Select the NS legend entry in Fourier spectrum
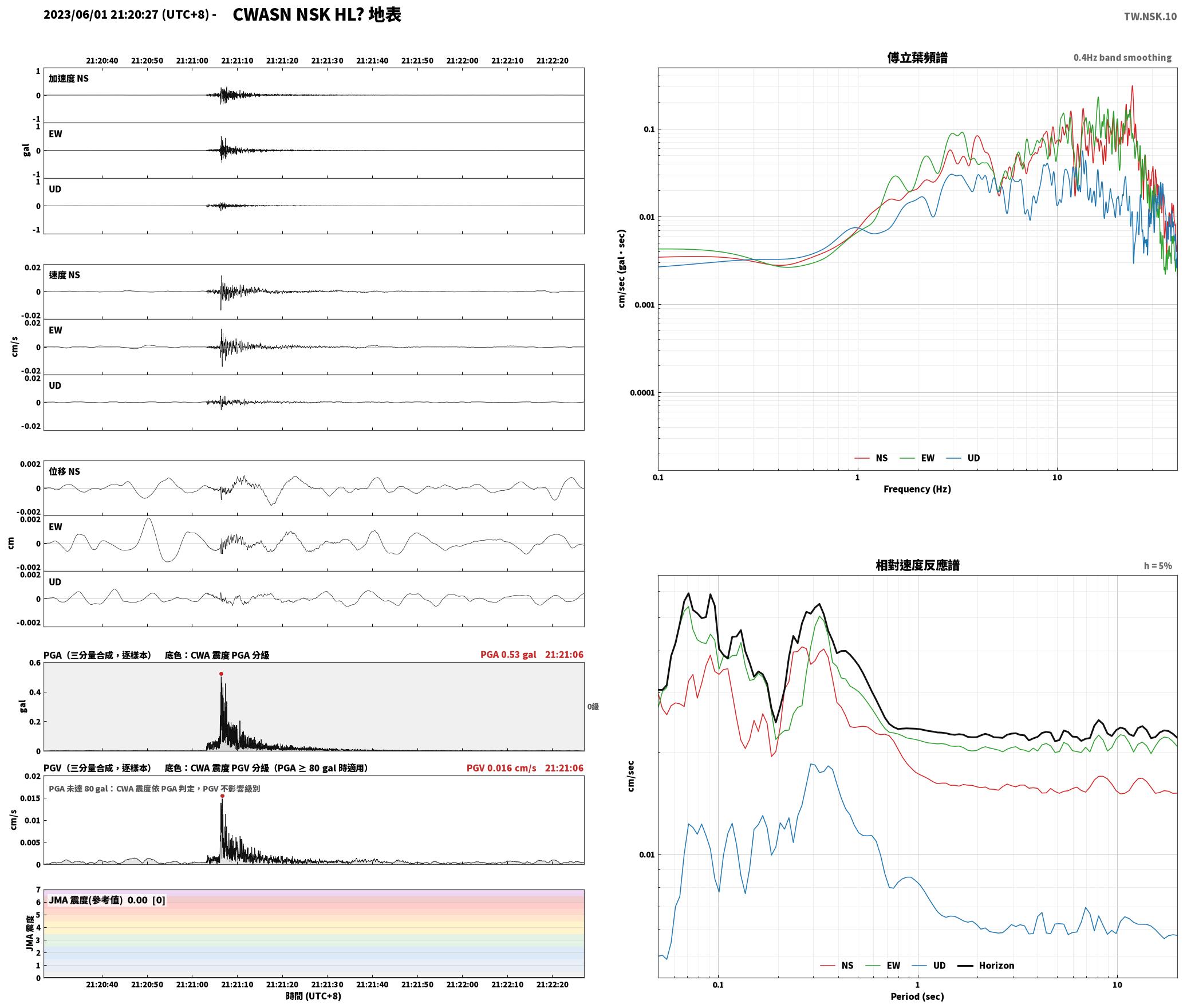Screen dimensions: 1183x1008 [871, 458]
